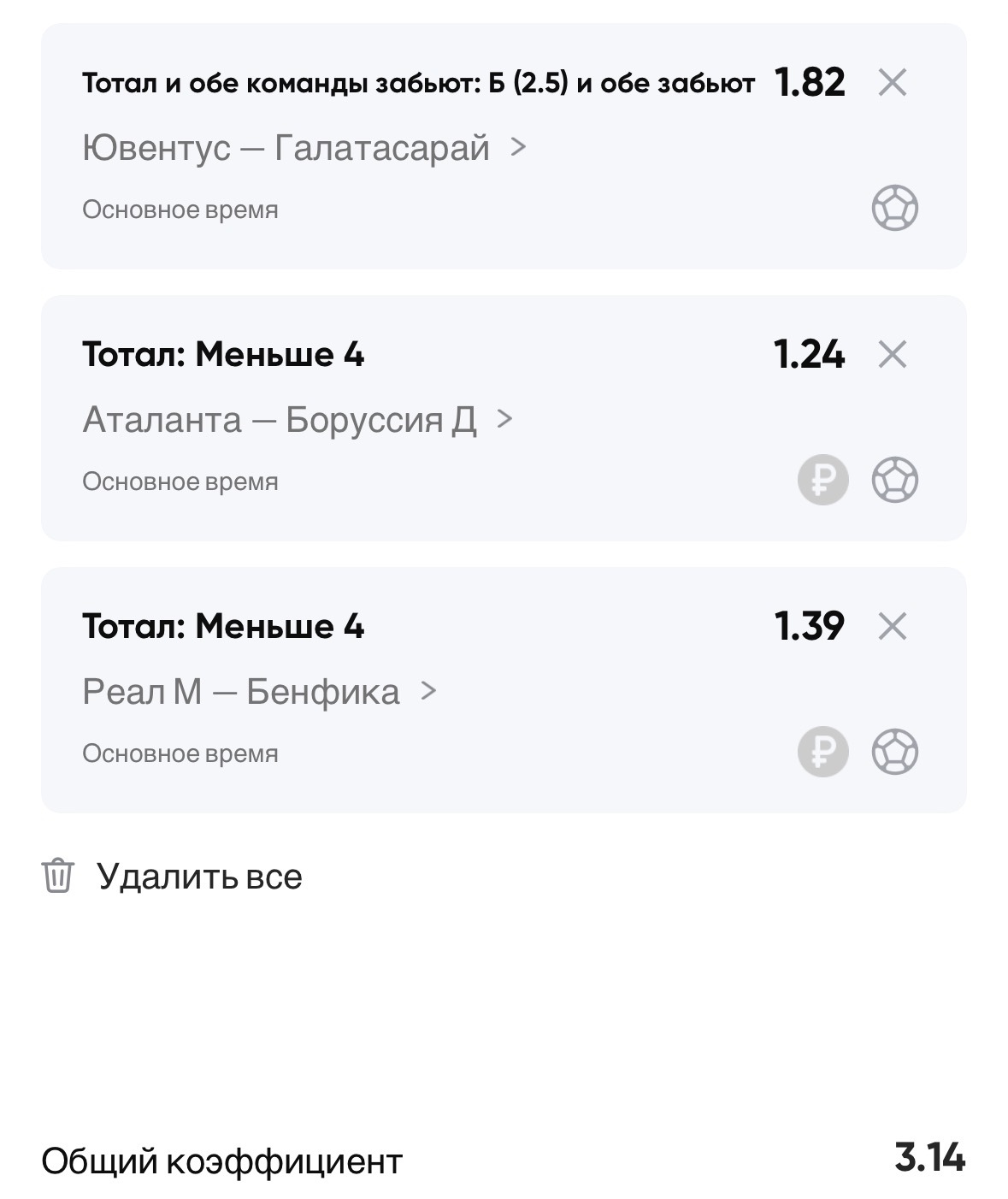Click football icon in Реал М — Бенфика card

click(894, 752)
